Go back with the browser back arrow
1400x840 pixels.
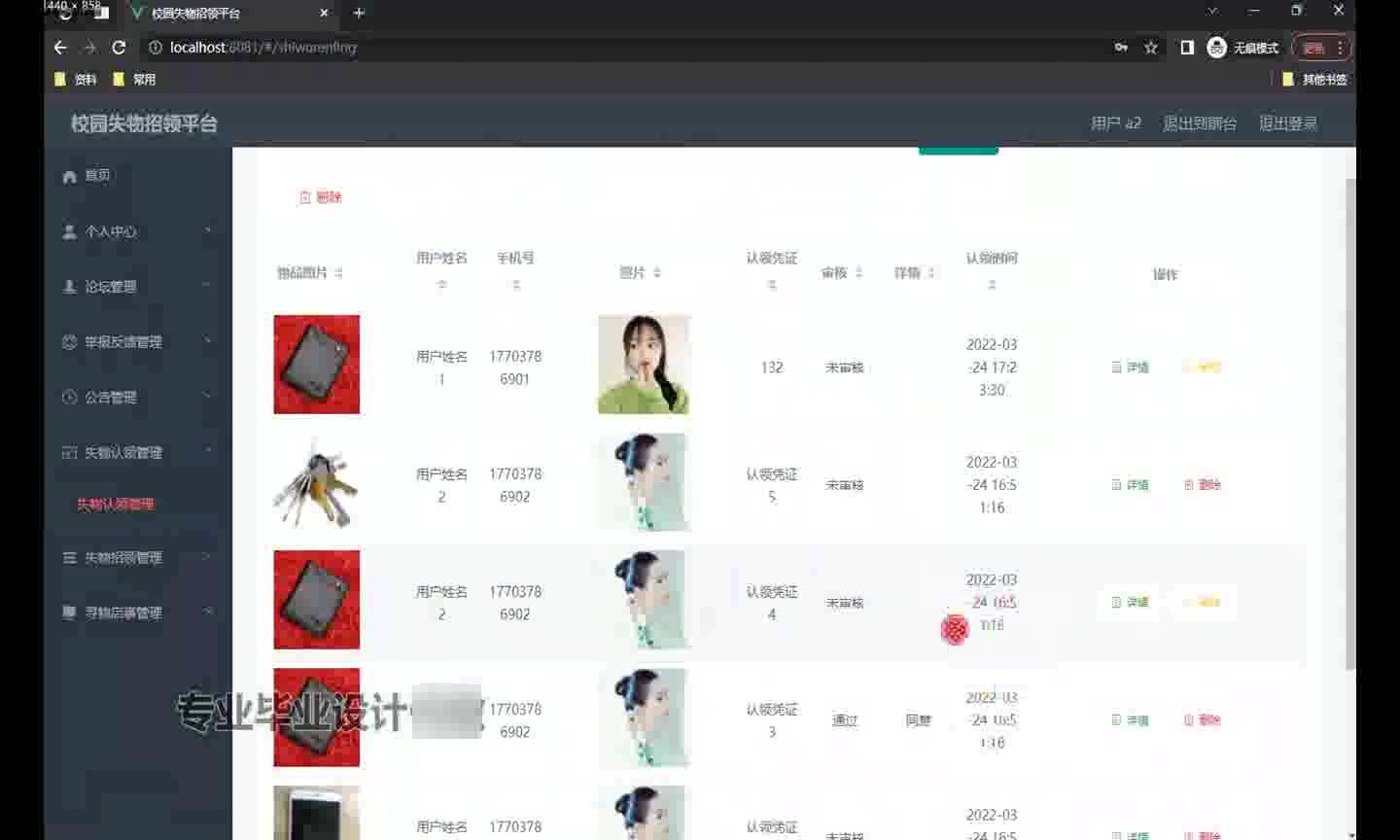click(60, 48)
